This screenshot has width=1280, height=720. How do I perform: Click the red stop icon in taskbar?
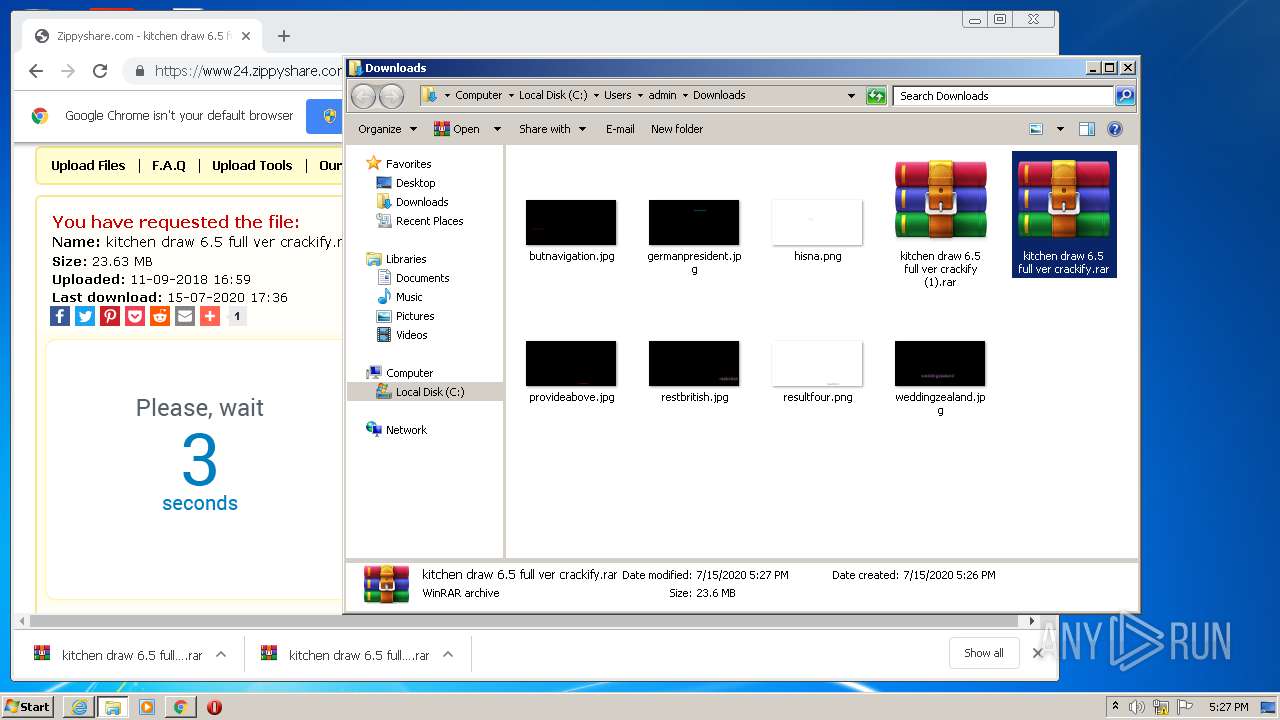pos(214,707)
